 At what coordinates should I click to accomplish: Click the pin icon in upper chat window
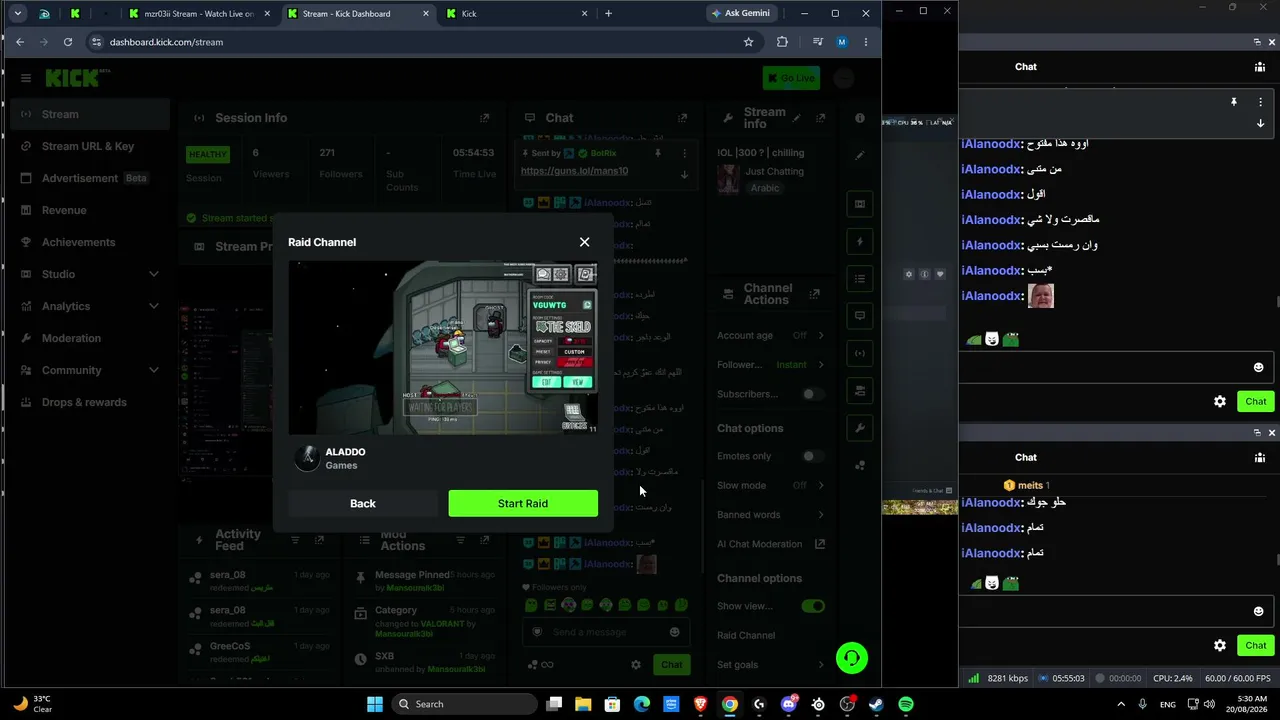coord(1234,102)
